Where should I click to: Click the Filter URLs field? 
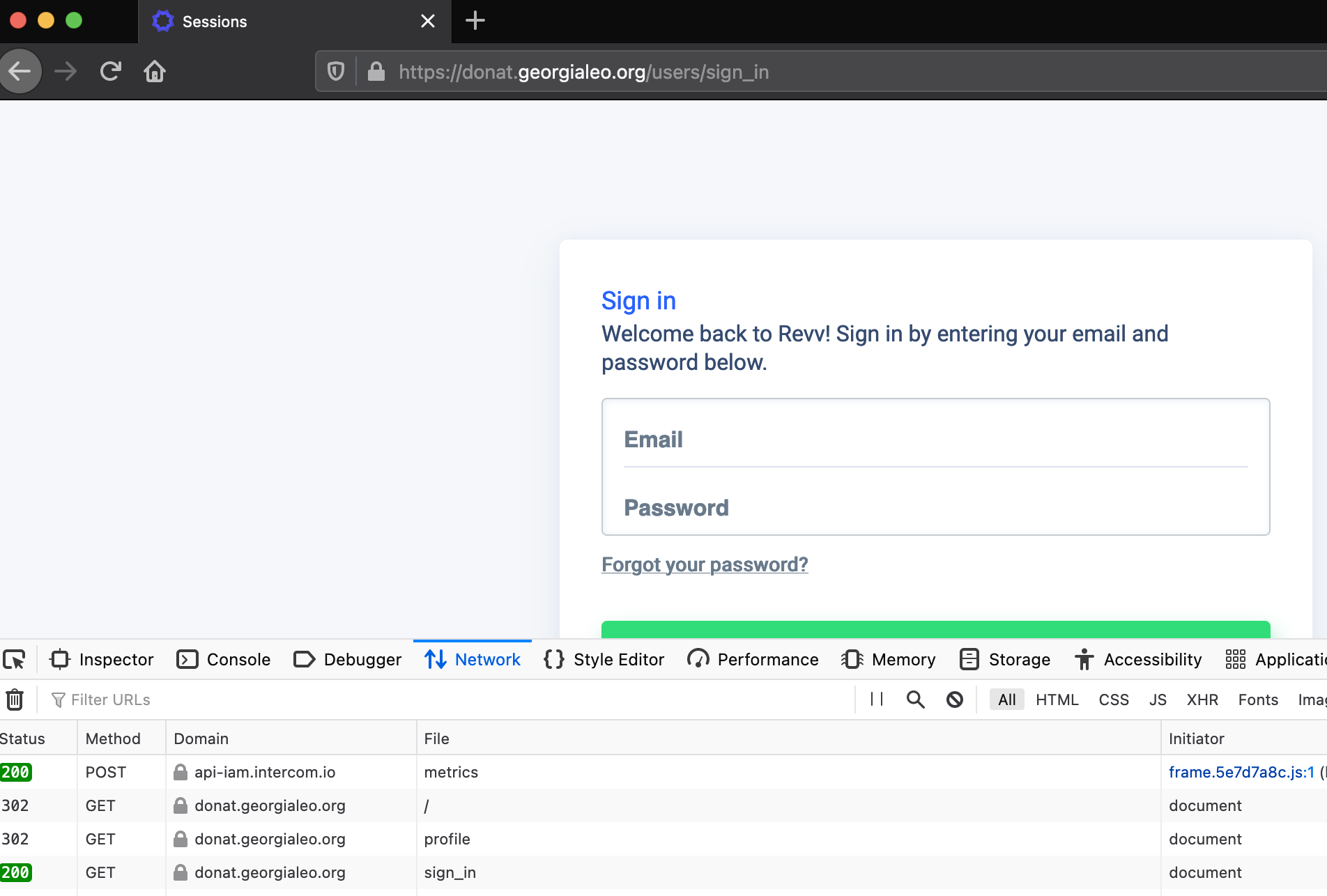[446, 700]
